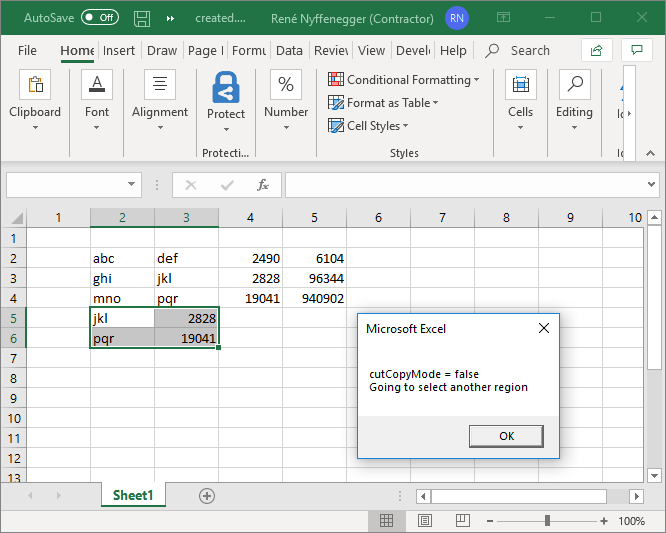Open the Comments speech bubble icon
Viewport: 666px width, 533px height.
pyautogui.click(x=636, y=50)
